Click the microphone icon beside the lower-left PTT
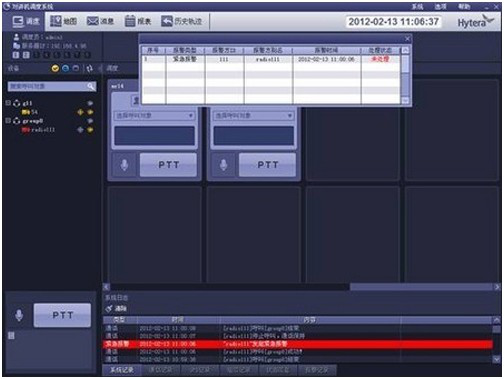The height and width of the screenshot is (379, 504). click(x=19, y=315)
